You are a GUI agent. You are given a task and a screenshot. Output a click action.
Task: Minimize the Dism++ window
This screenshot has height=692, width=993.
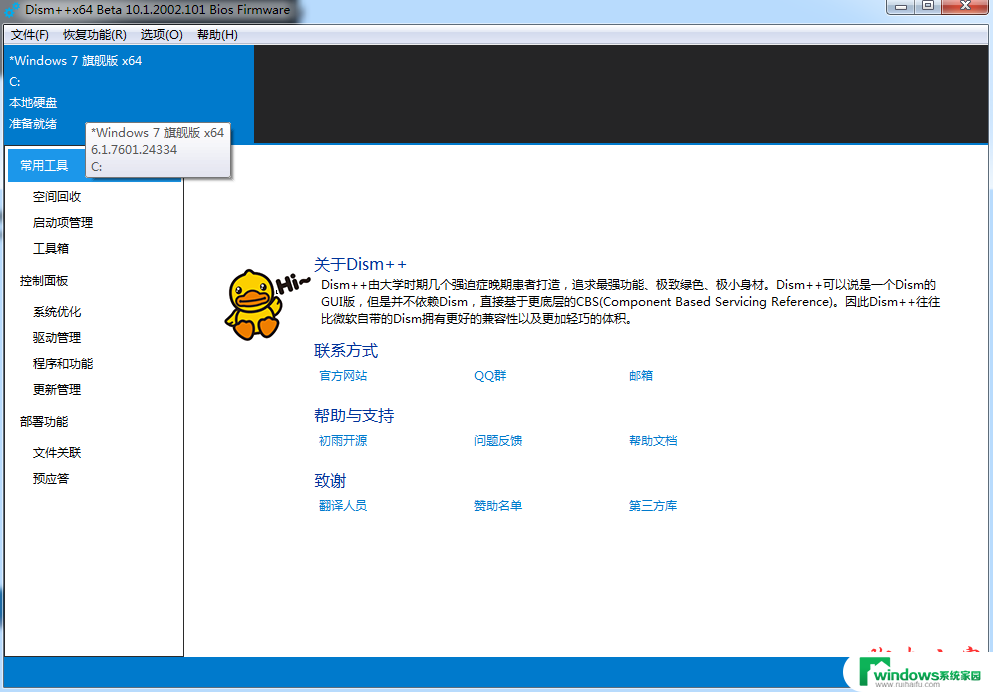coord(901,6)
